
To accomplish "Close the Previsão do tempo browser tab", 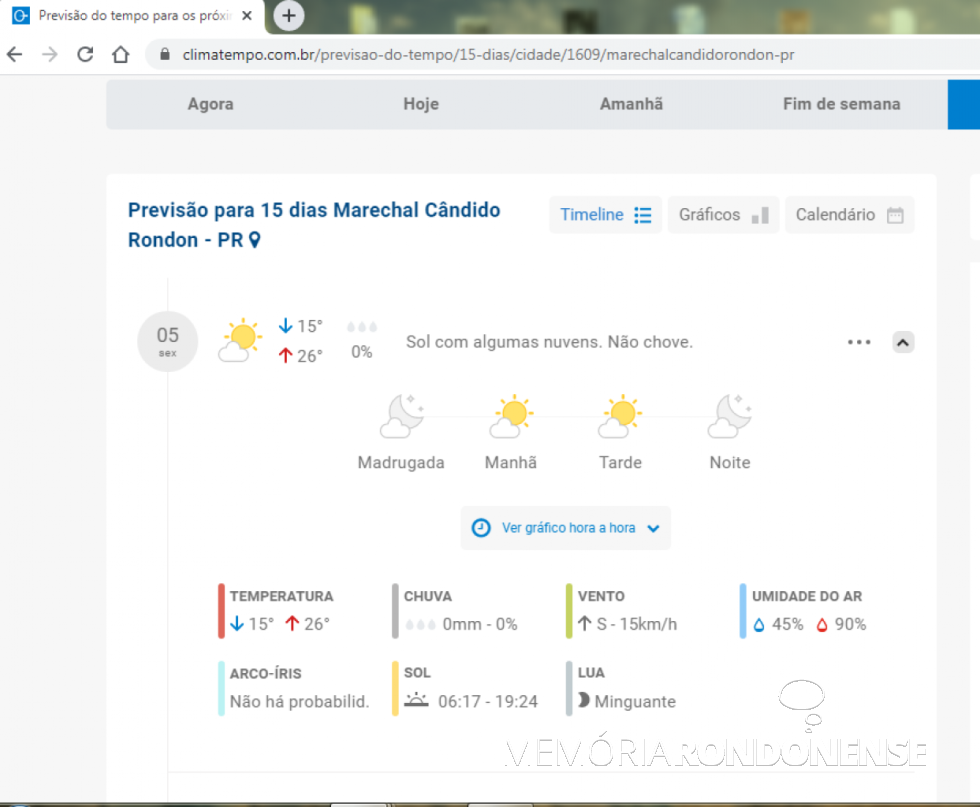I will point(247,16).
